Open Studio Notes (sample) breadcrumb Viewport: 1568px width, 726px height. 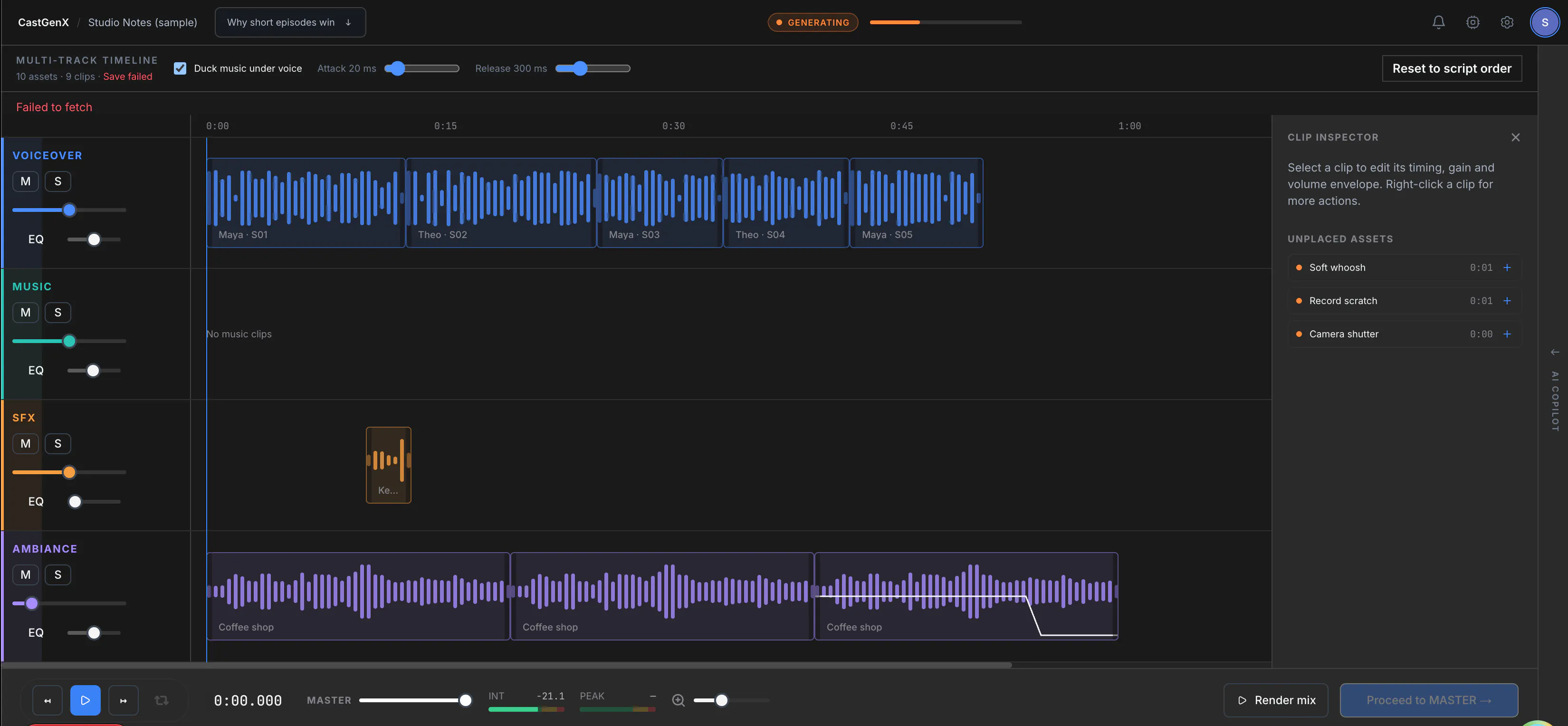click(x=143, y=22)
